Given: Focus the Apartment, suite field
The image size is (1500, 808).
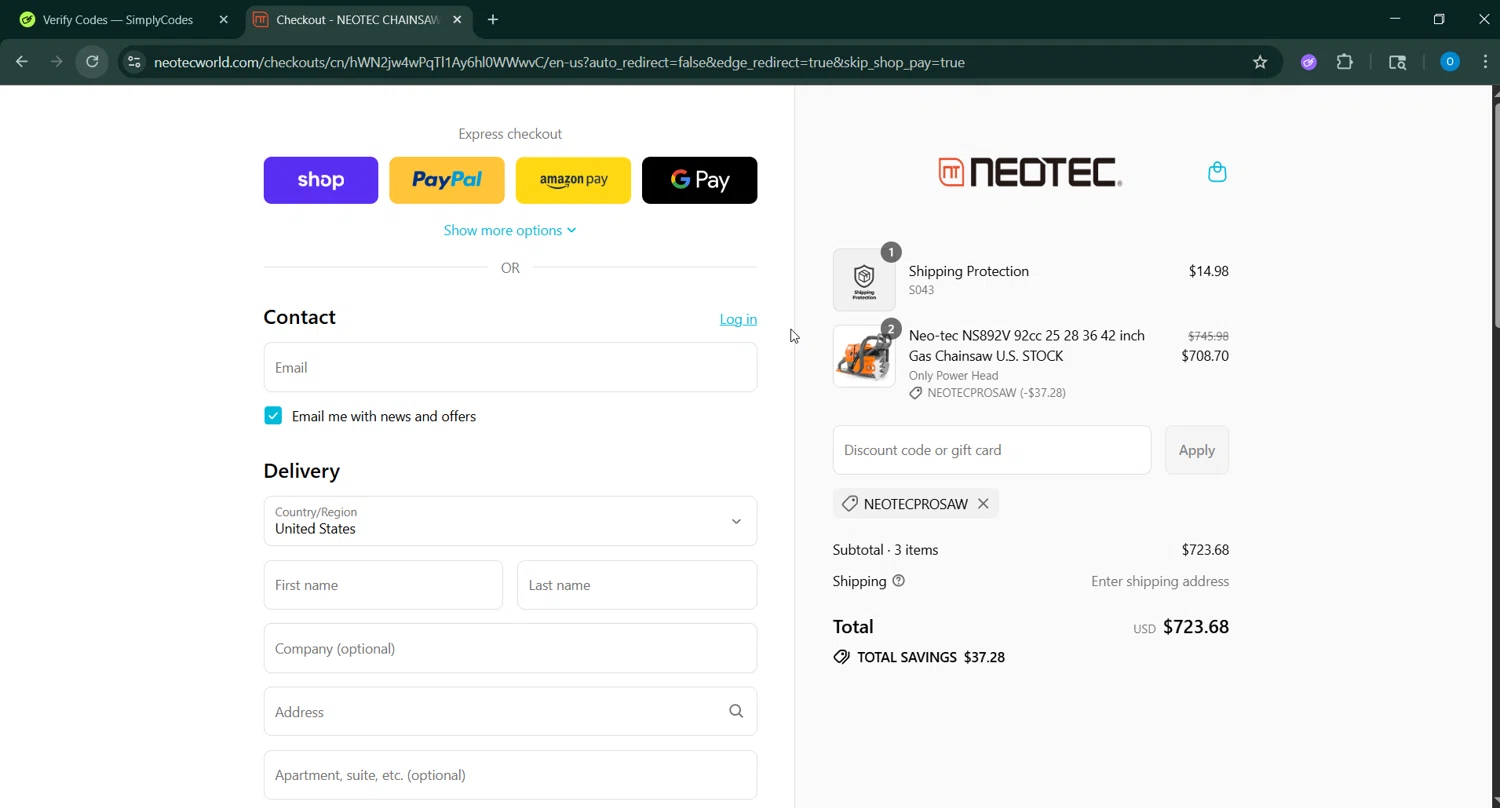Looking at the screenshot, I should click(x=510, y=775).
